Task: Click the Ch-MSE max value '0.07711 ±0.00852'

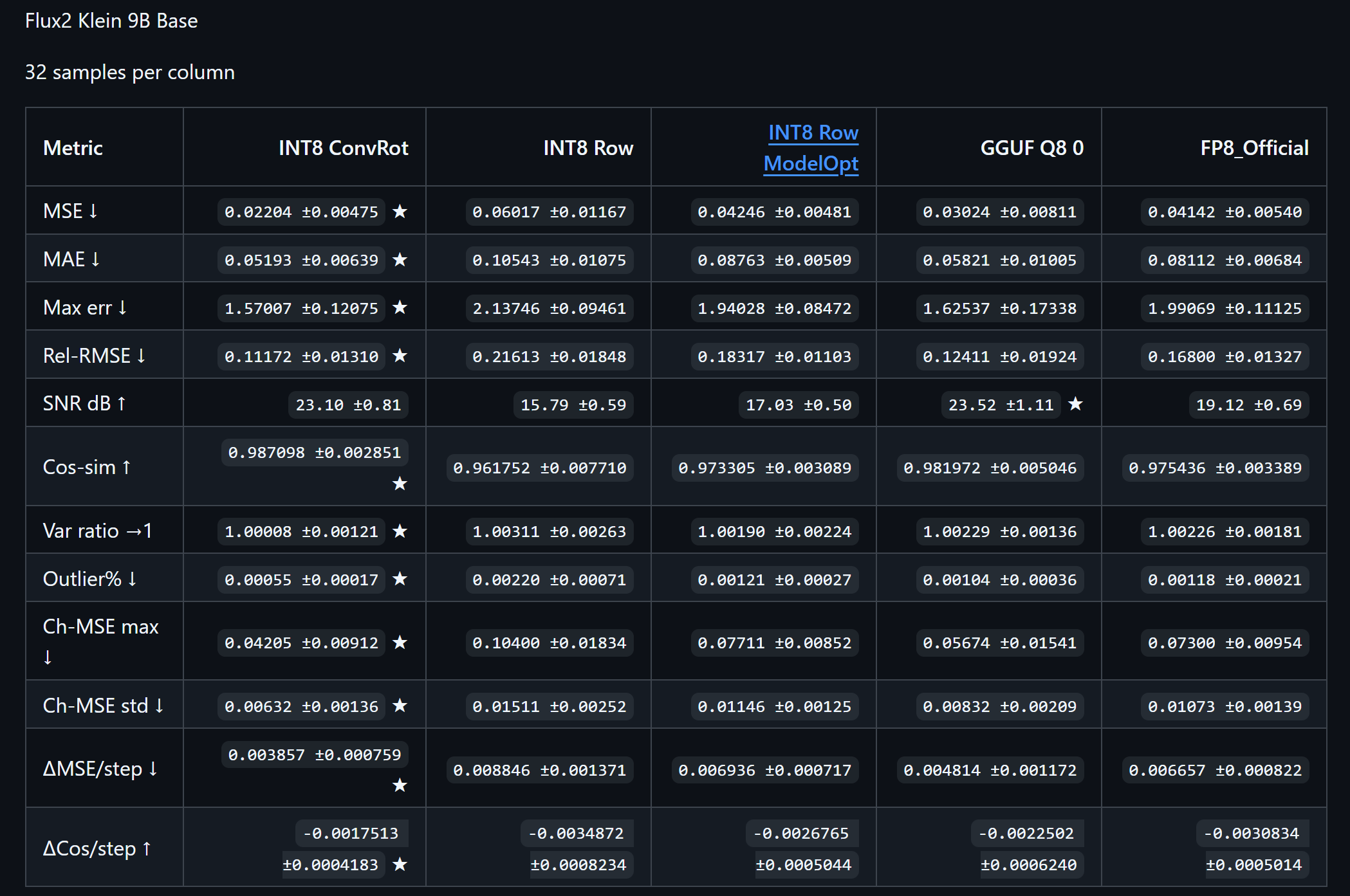Action: [774, 643]
